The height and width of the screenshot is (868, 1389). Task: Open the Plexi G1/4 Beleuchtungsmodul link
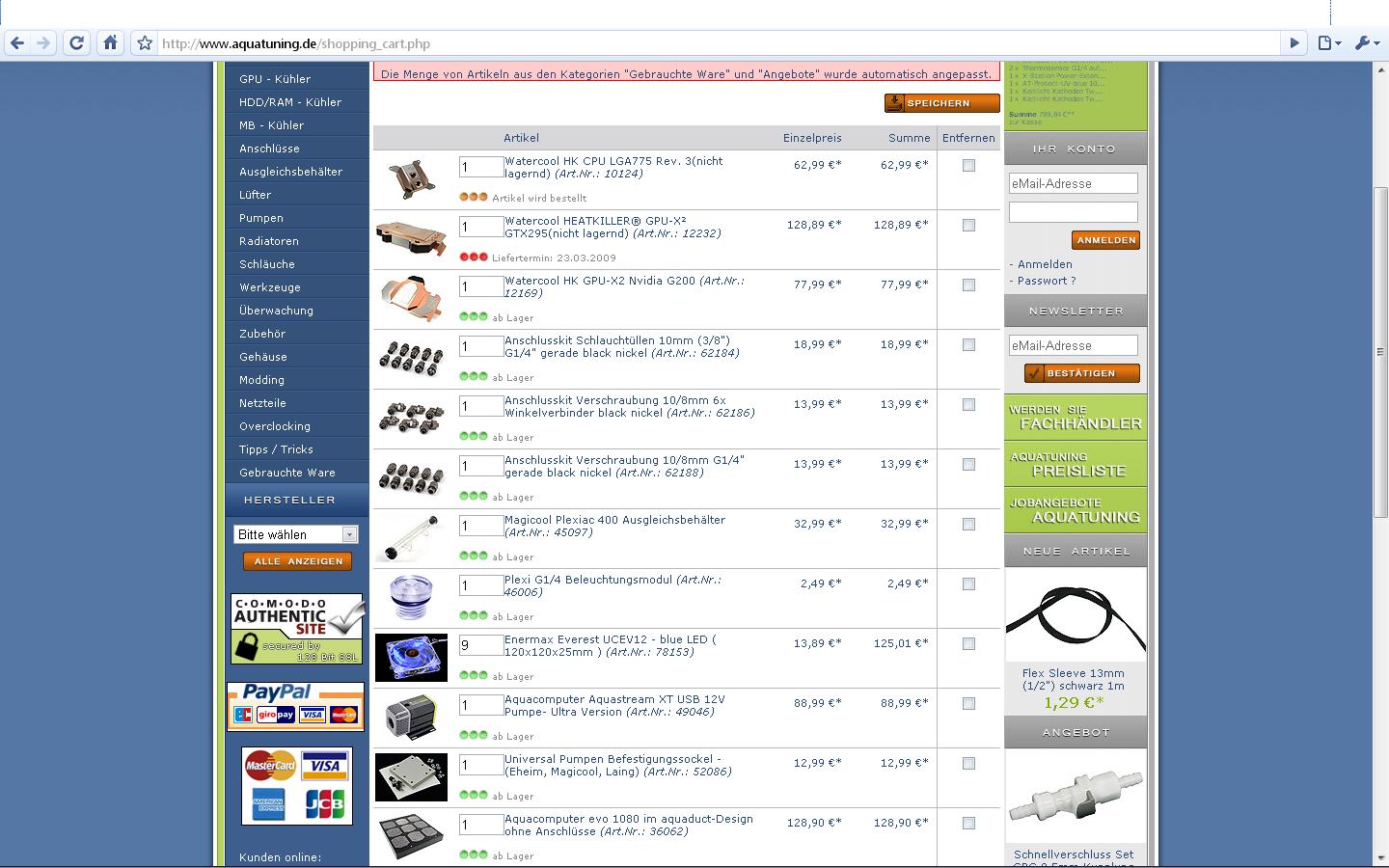coord(613,586)
